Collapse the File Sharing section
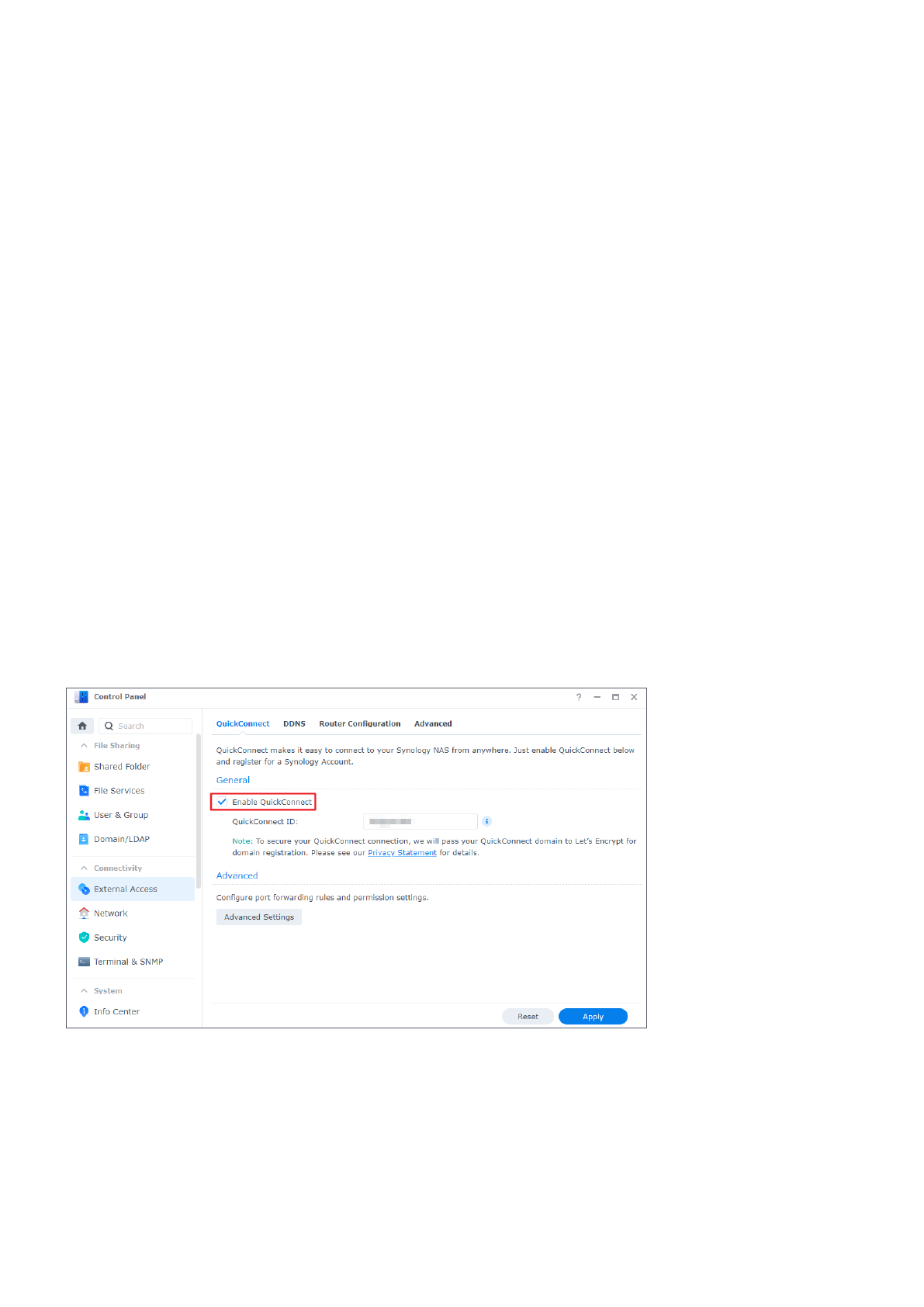This screenshot has height=1307, width=924. [x=84, y=746]
